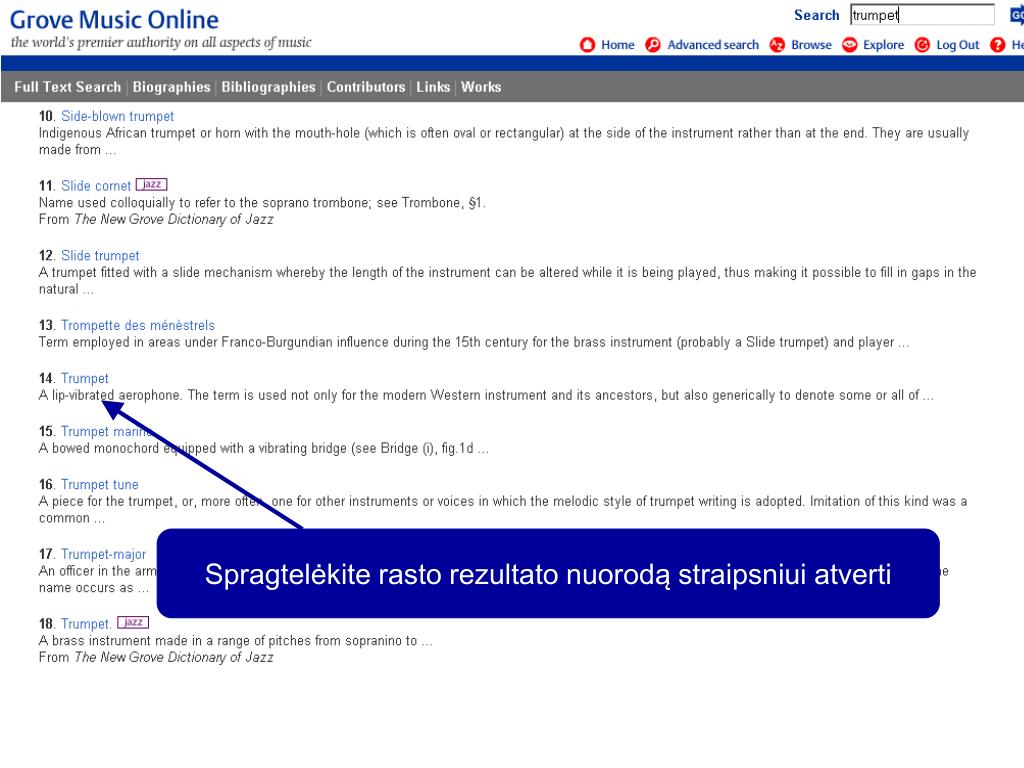Open the Explore link
Viewport: 1024px width, 768px height.
(x=884, y=45)
